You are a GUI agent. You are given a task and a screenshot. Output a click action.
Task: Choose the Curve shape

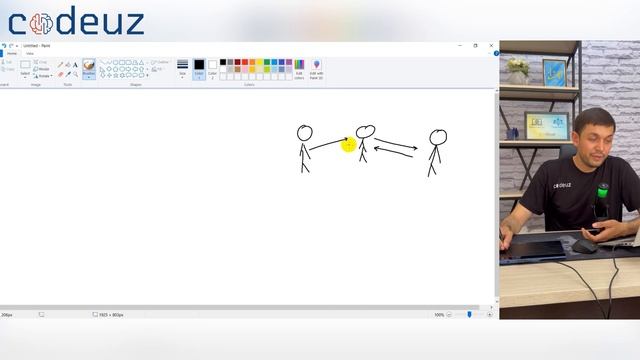click(109, 62)
